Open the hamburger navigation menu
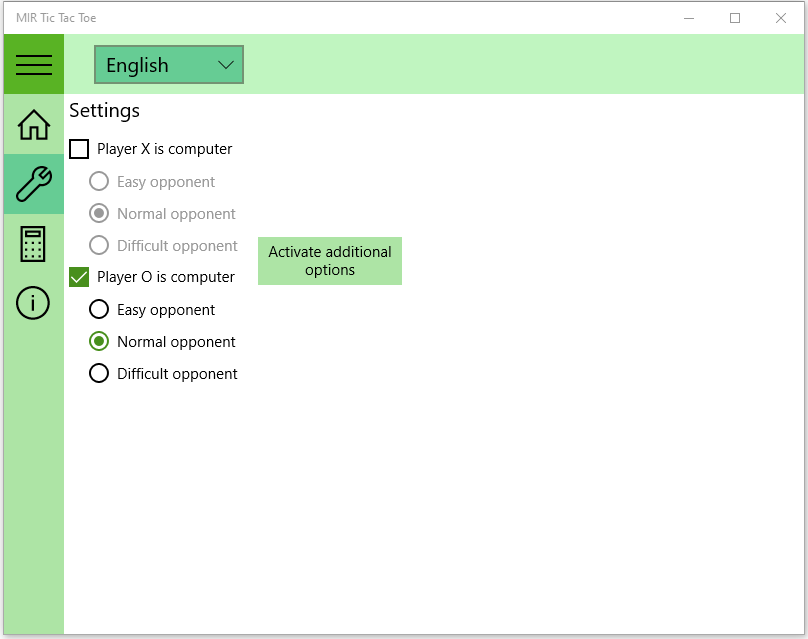This screenshot has height=639, width=808. pyautogui.click(x=33, y=64)
